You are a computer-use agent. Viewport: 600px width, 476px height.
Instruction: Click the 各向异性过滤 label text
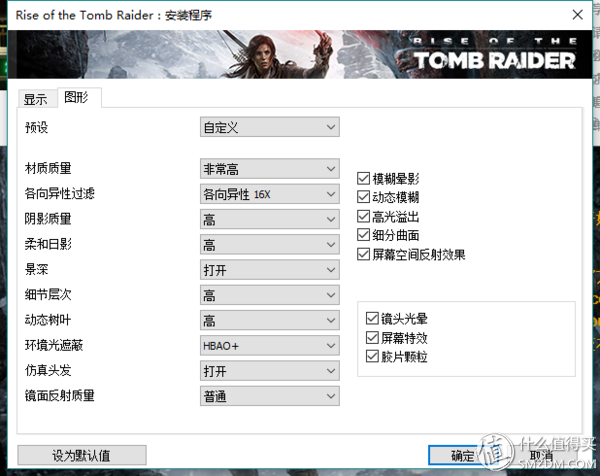tap(59, 194)
